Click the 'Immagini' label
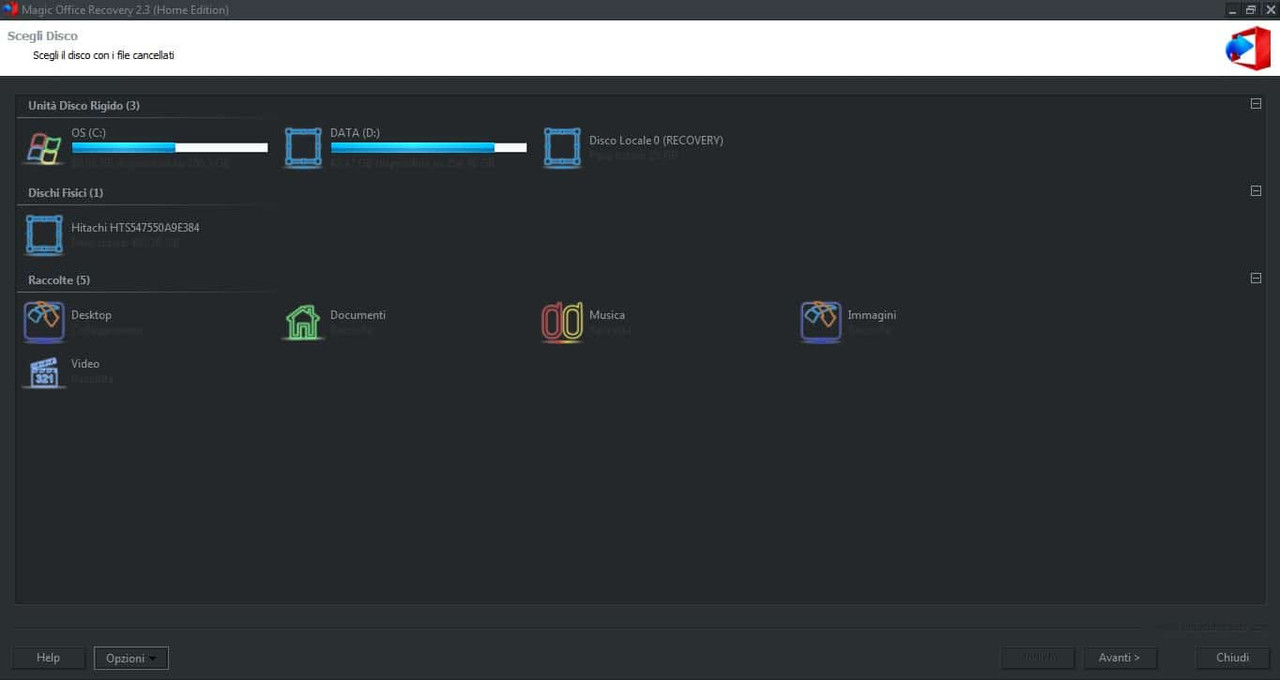 pos(872,315)
